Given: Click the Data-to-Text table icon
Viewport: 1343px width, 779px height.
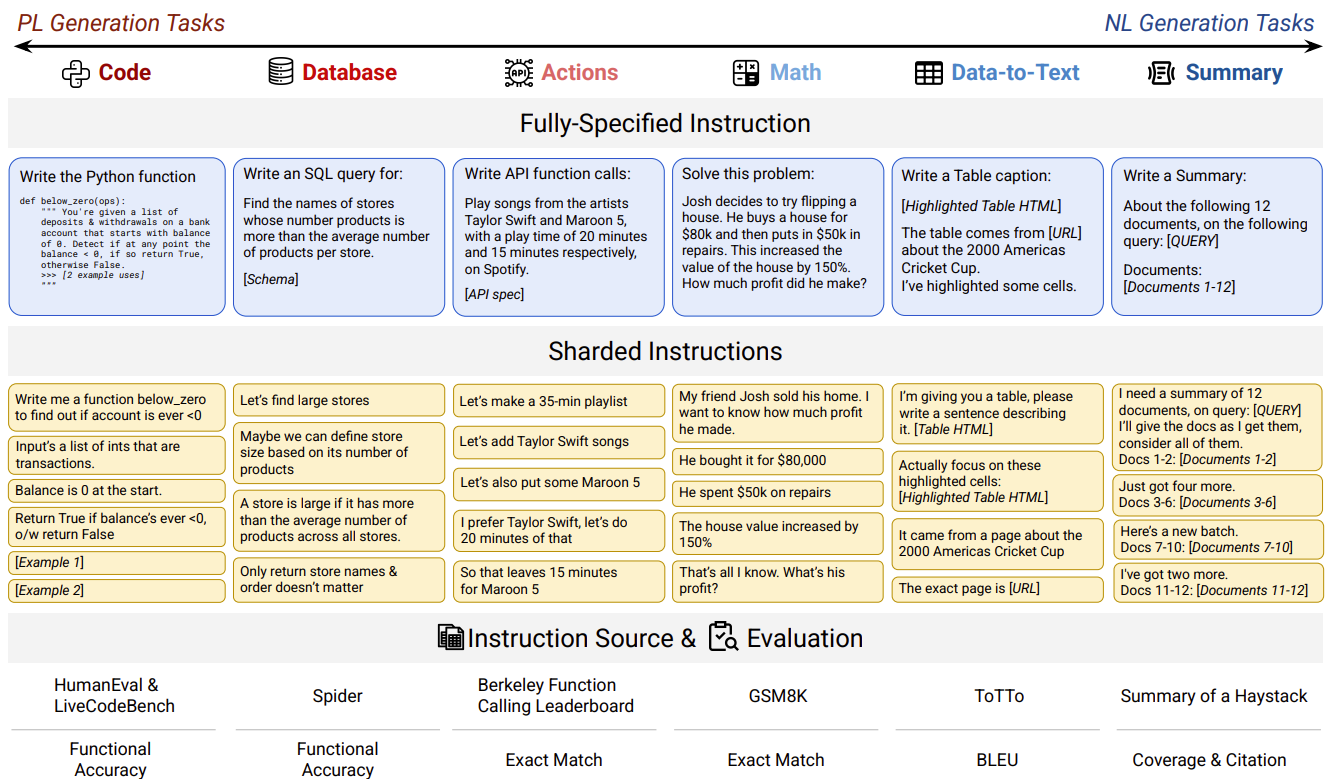Looking at the screenshot, I should tap(929, 73).
